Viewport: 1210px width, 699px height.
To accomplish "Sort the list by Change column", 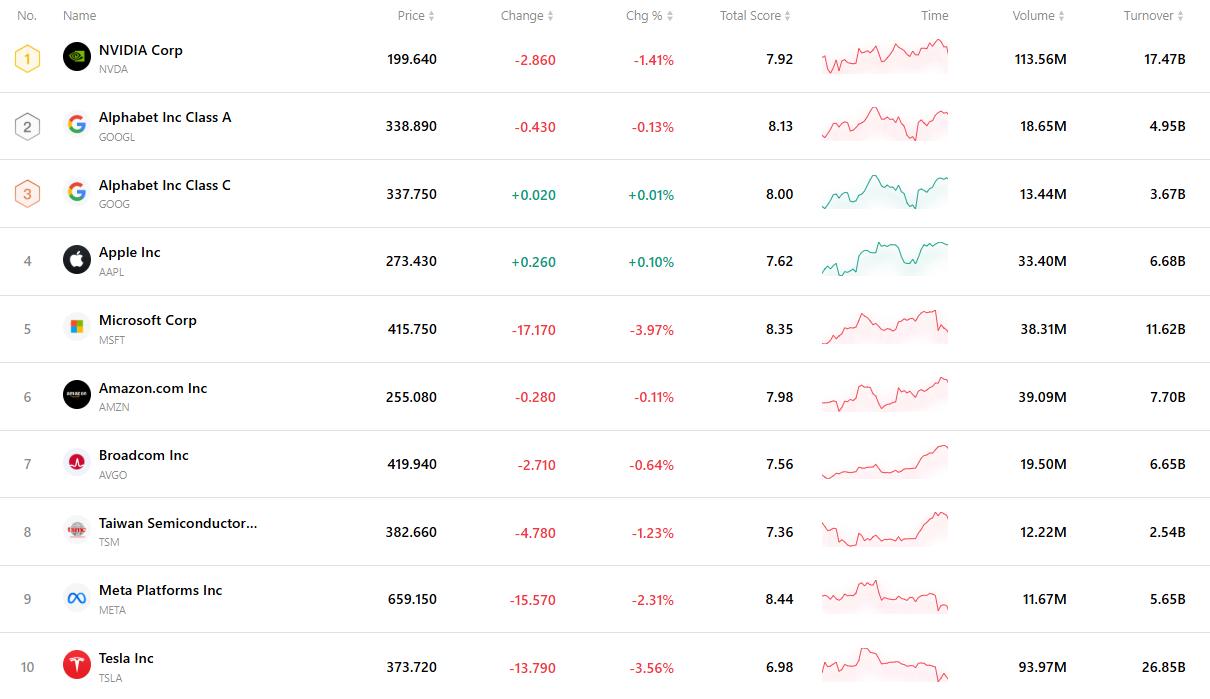I will [527, 16].
